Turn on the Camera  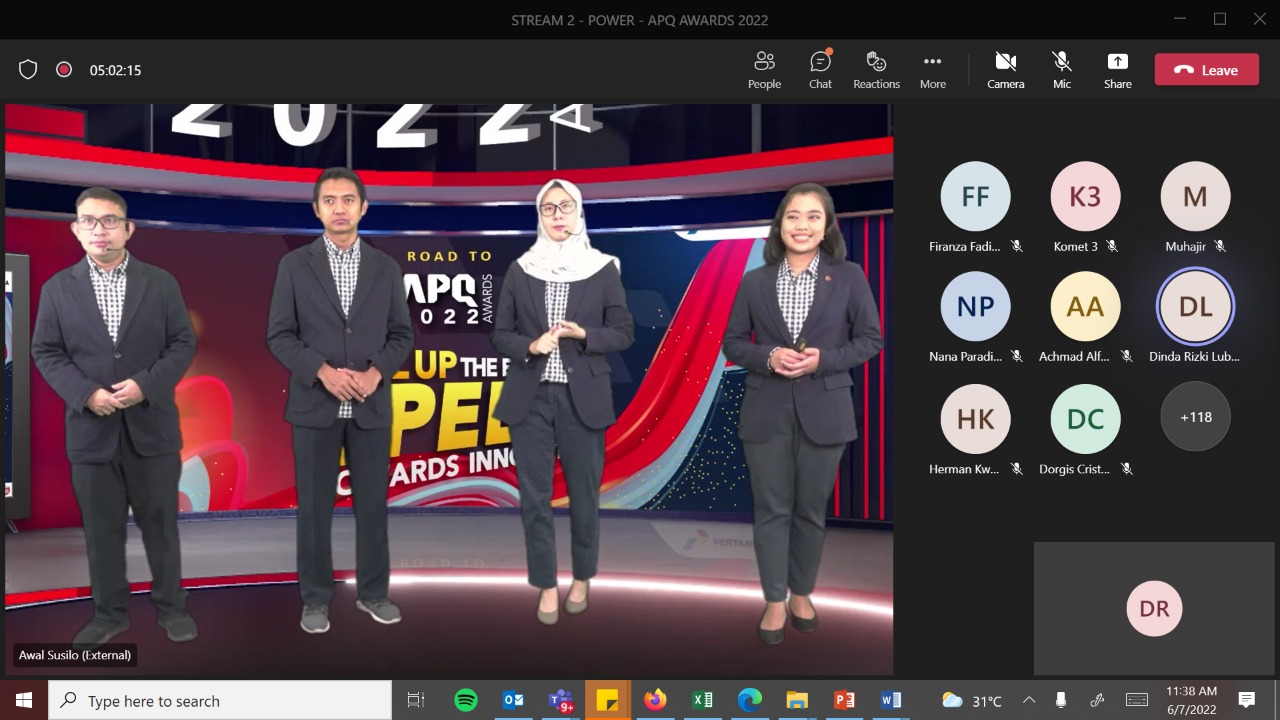[x=1005, y=70]
